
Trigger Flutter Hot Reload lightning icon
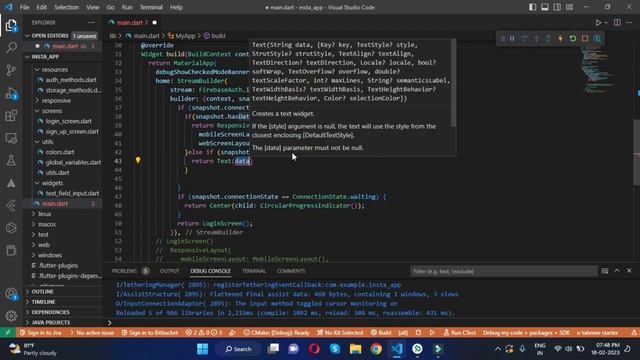pyautogui.click(x=560, y=38)
